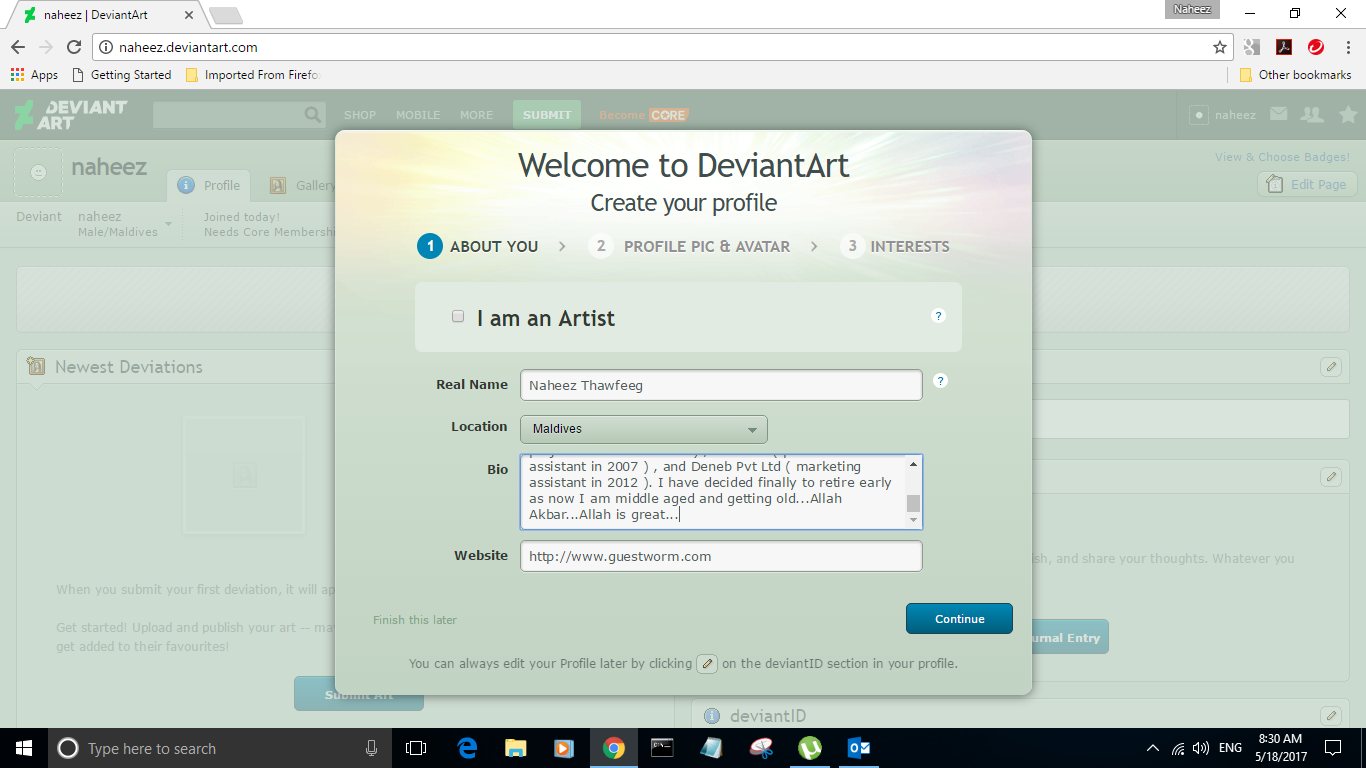Check the 'I am an Artist' checkbox
1366x768 pixels.
click(x=458, y=316)
